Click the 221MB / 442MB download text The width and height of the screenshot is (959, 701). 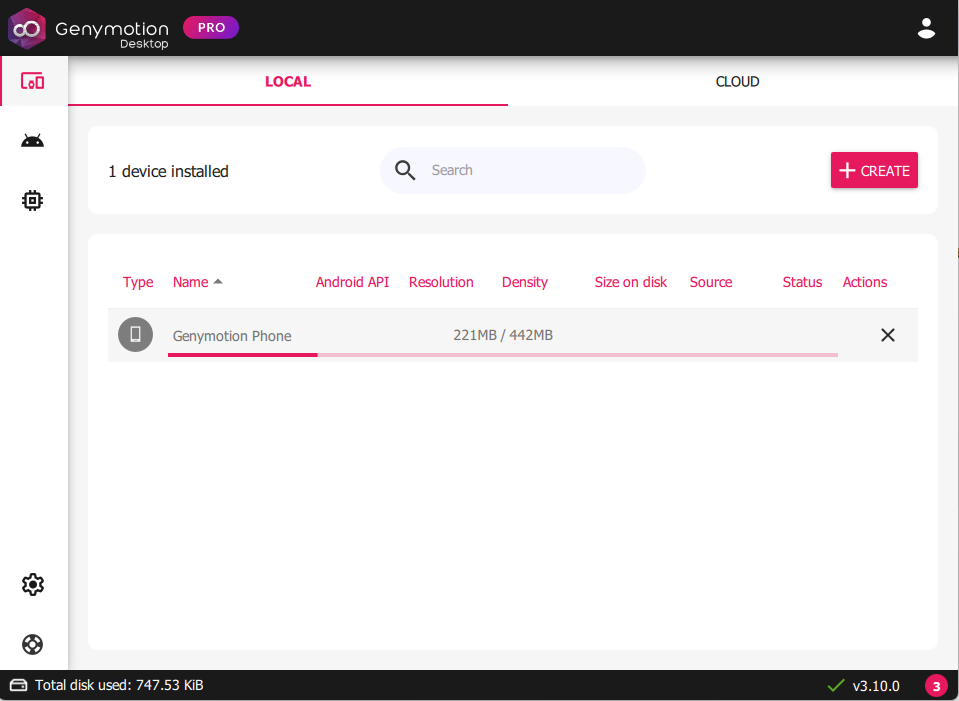(x=503, y=335)
